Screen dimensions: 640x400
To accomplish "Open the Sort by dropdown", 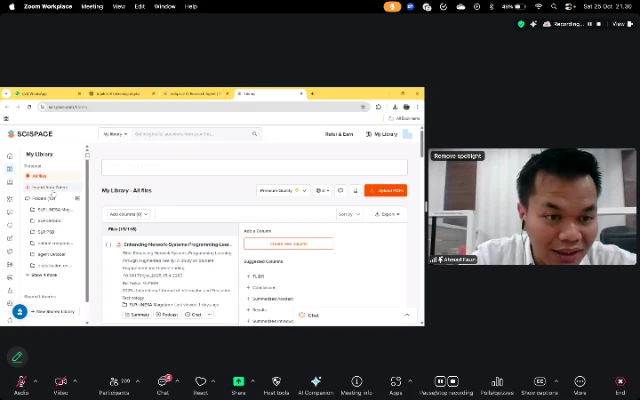I will coord(349,214).
